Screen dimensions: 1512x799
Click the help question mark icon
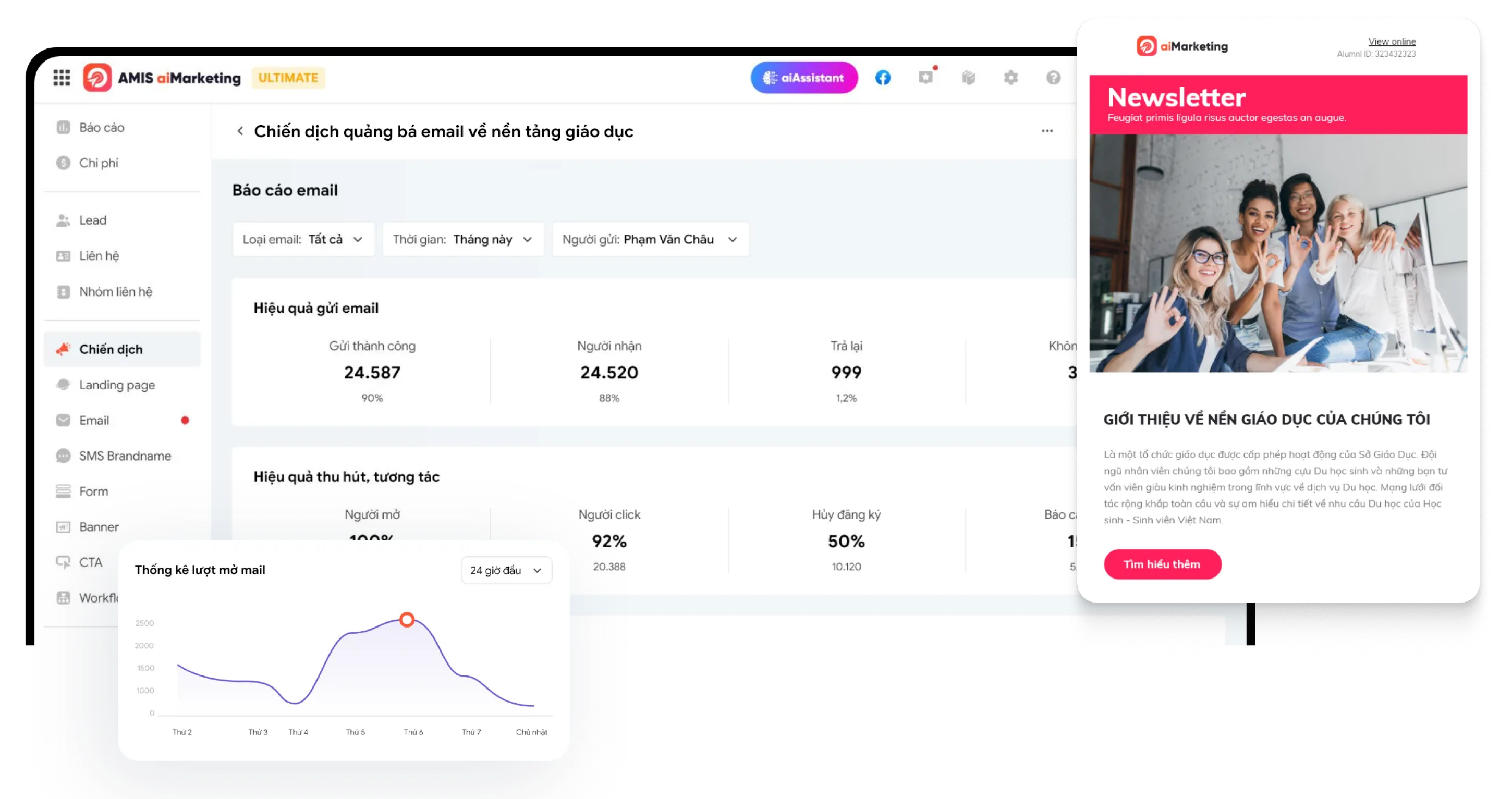click(1054, 78)
